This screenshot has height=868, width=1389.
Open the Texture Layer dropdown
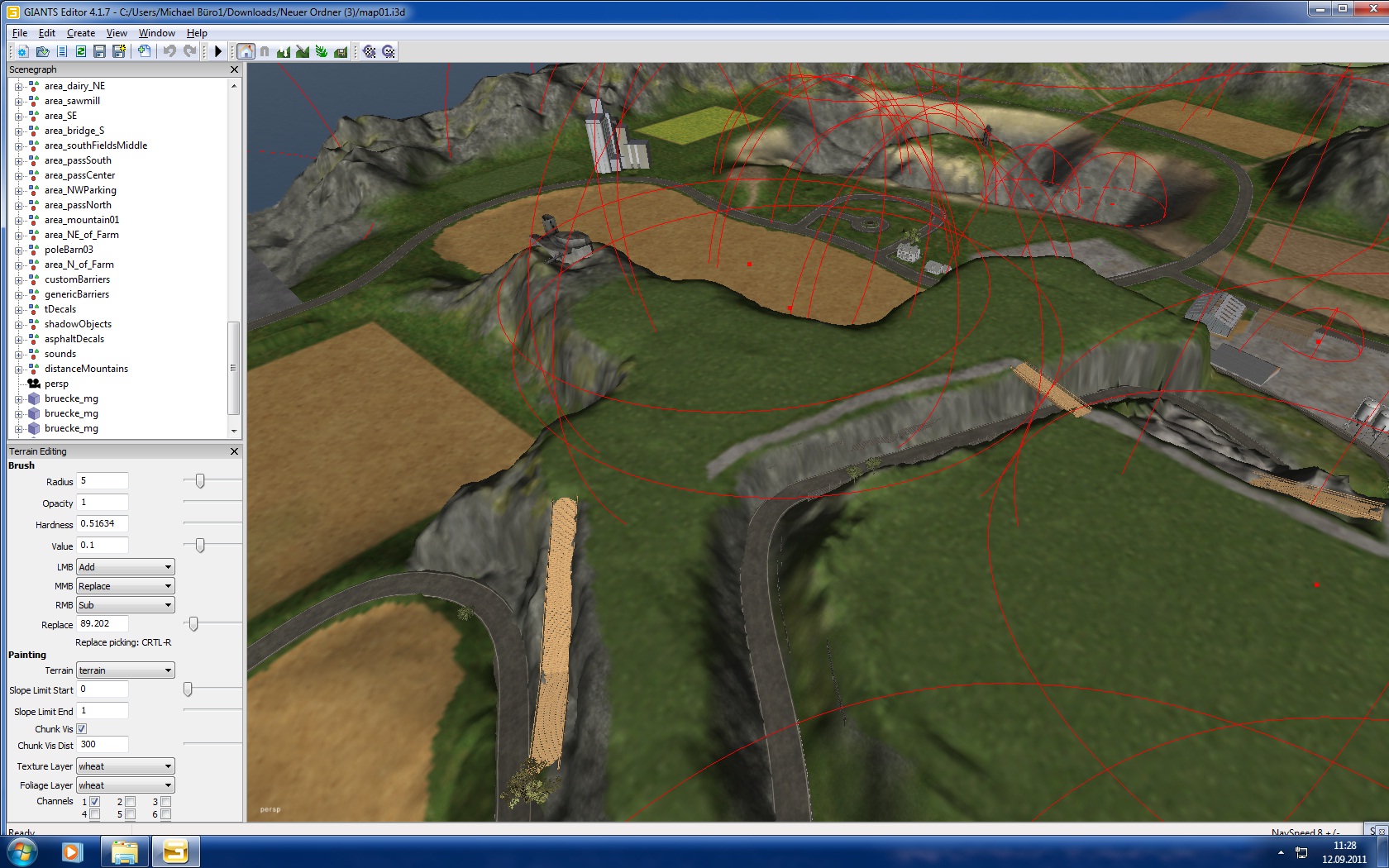(126, 766)
